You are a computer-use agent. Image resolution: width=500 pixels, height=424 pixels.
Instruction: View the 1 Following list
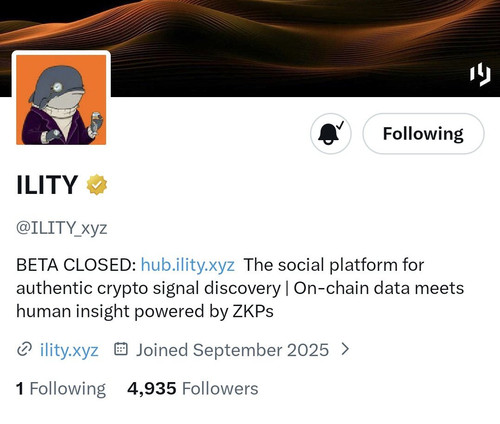(61, 389)
